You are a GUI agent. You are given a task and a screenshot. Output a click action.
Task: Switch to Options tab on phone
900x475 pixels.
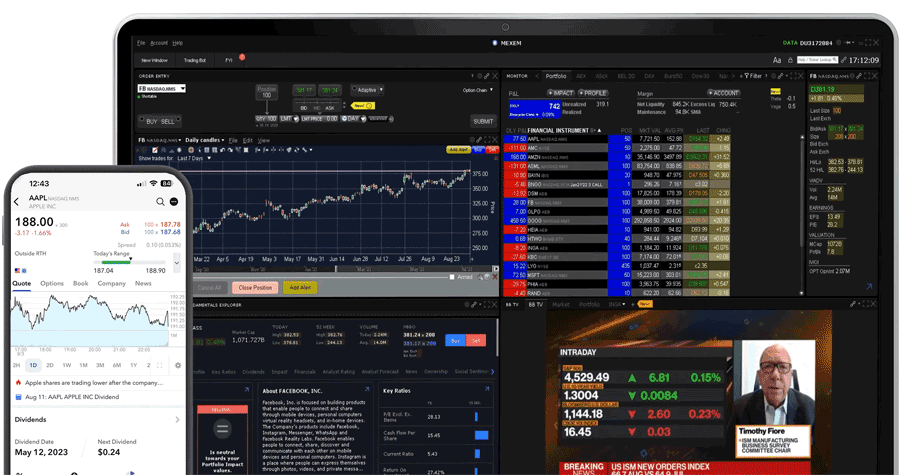(x=52, y=283)
